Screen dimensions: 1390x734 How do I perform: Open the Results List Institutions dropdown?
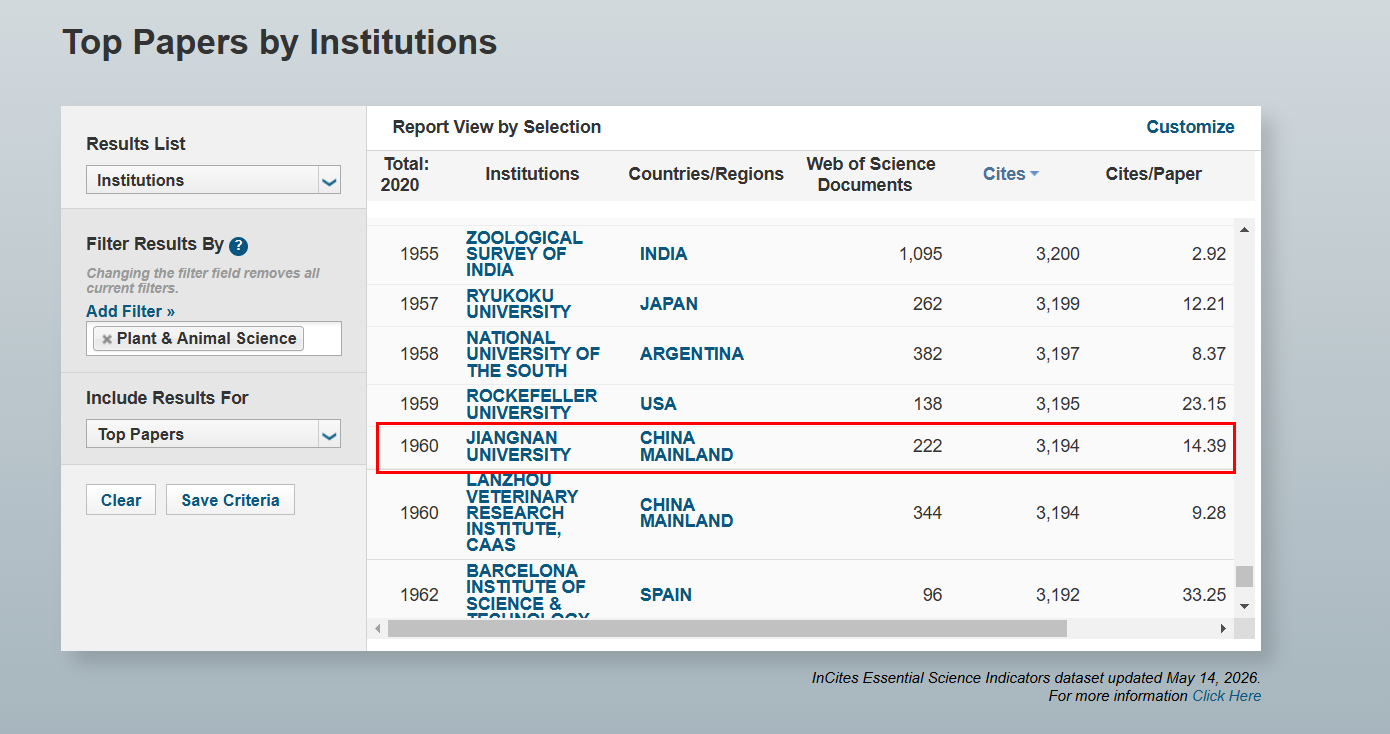pos(214,180)
